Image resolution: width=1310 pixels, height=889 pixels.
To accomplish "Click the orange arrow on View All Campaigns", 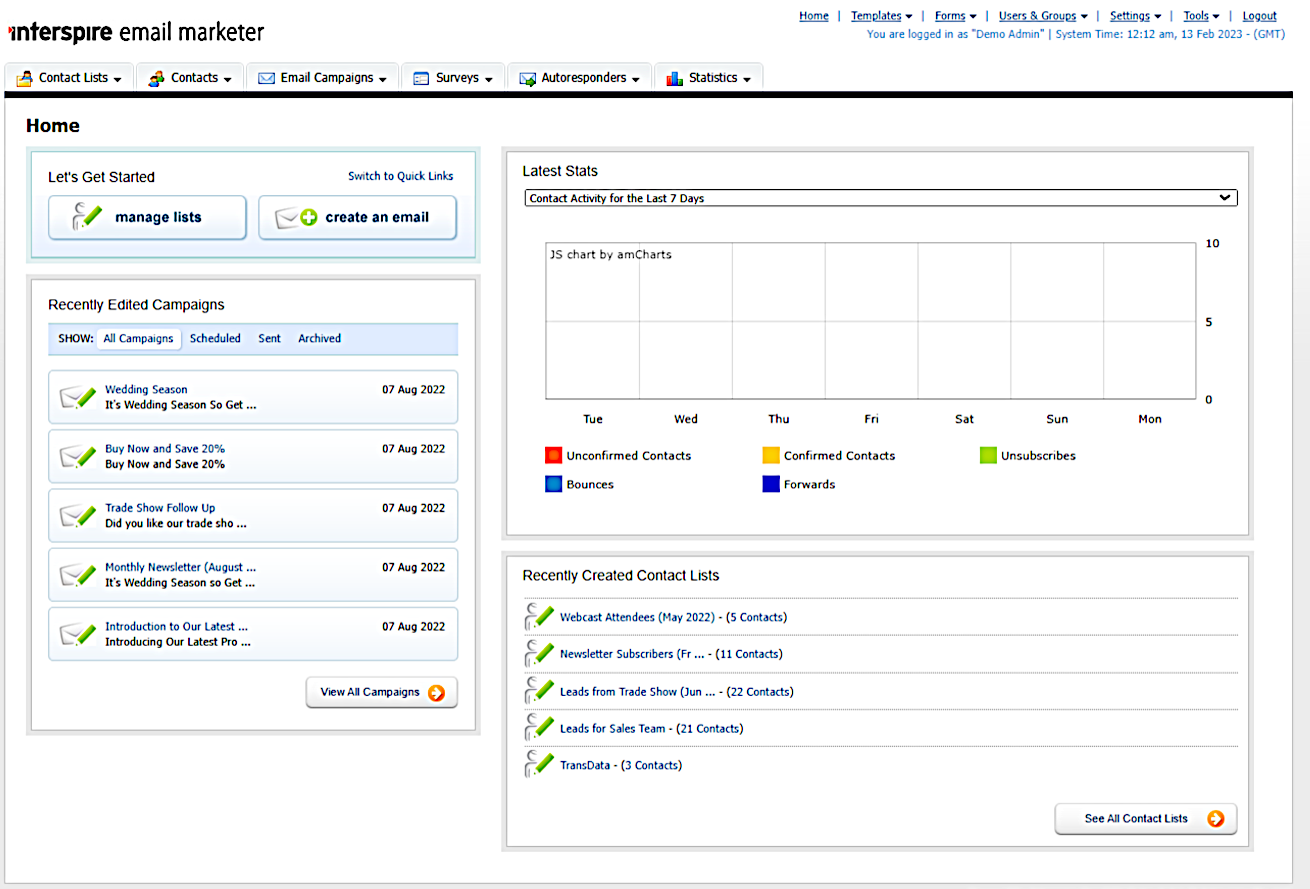I will click(x=436, y=692).
